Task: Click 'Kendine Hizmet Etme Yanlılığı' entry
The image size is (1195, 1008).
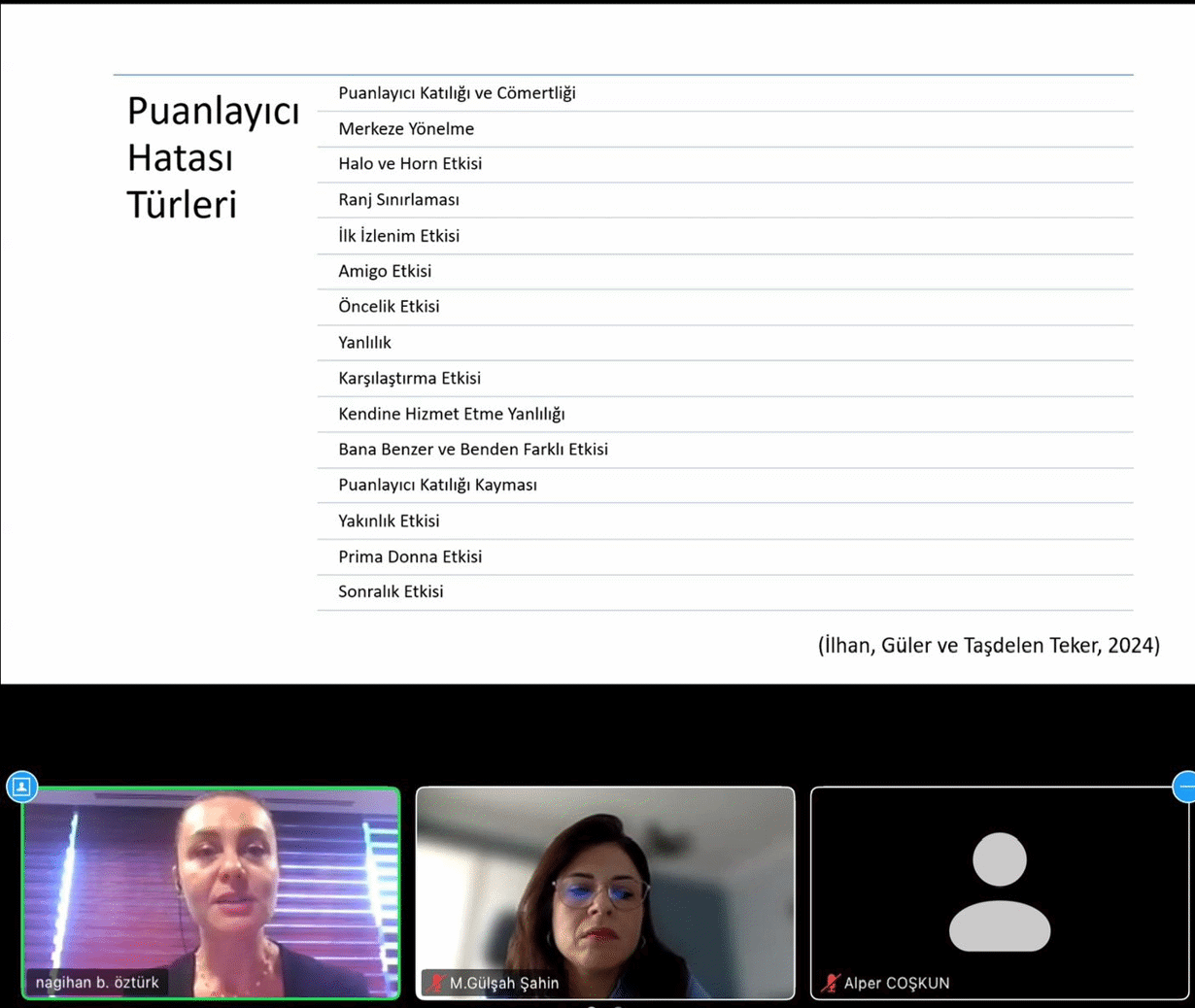Action: pyautogui.click(x=451, y=414)
